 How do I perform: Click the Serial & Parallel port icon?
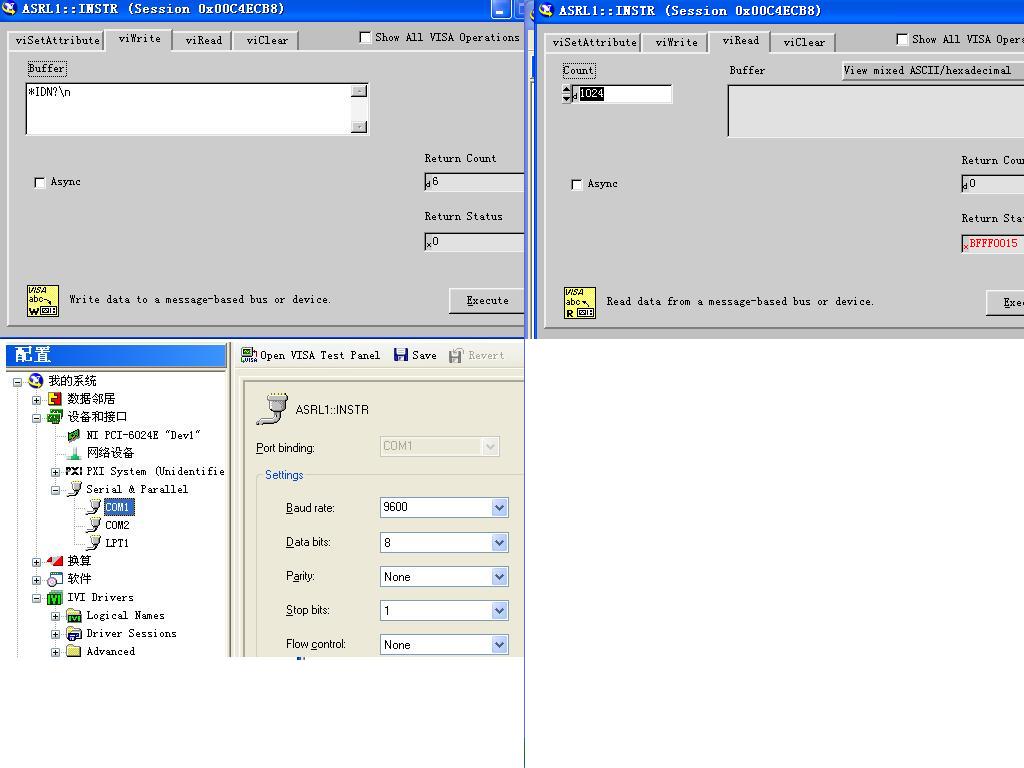tap(74, 488)
